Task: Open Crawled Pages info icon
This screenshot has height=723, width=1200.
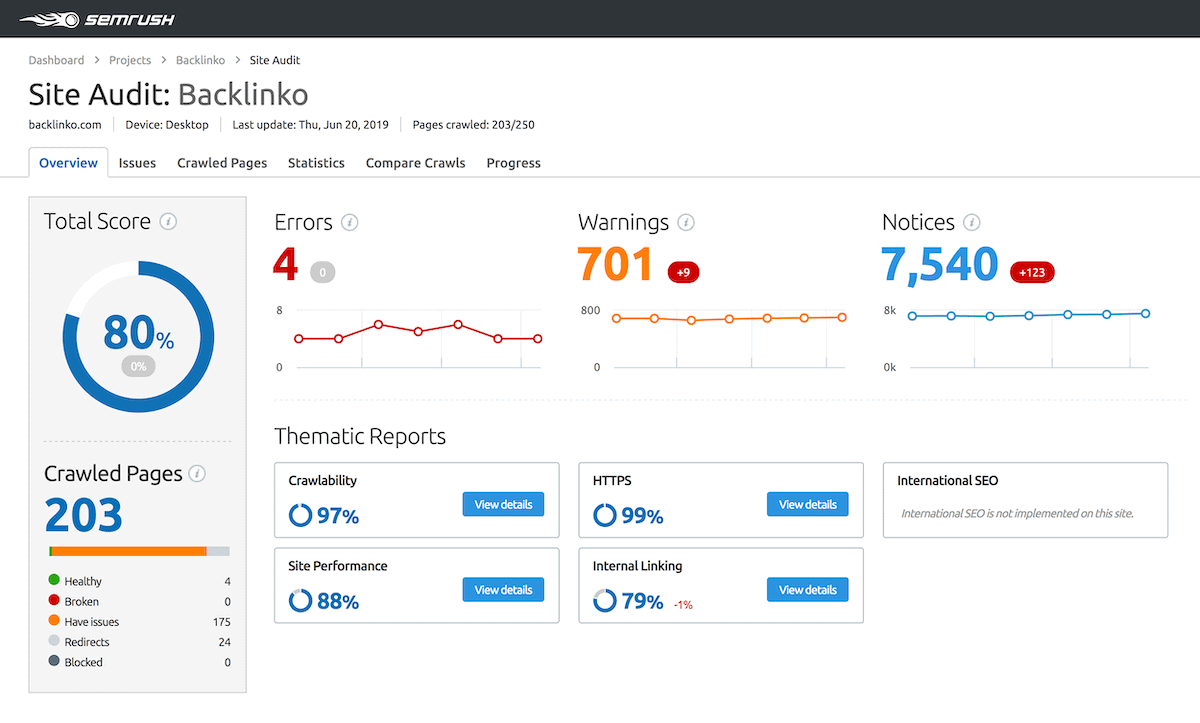Action: point(198,473)
